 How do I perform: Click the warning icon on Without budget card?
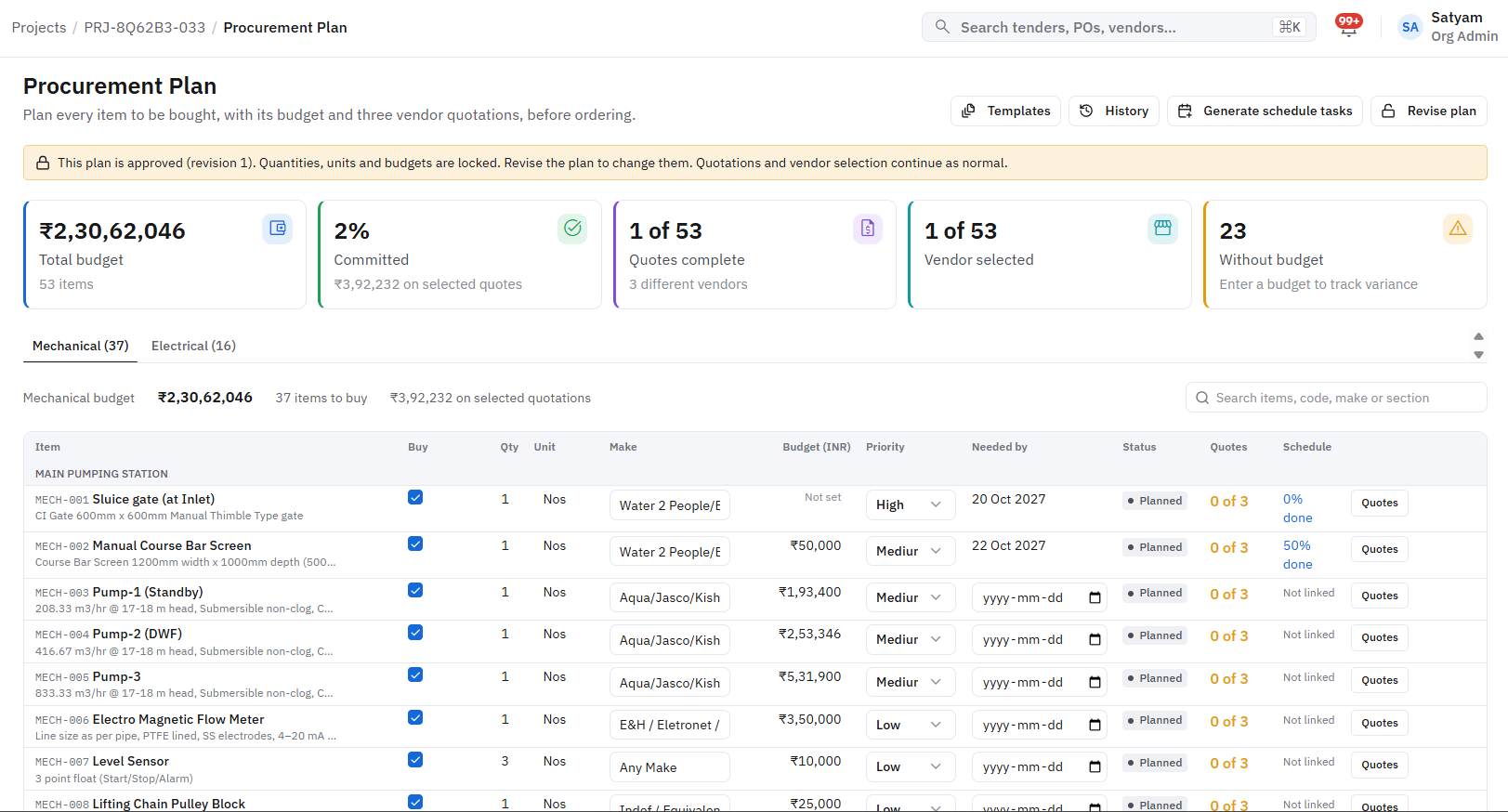click(1458, 229)
